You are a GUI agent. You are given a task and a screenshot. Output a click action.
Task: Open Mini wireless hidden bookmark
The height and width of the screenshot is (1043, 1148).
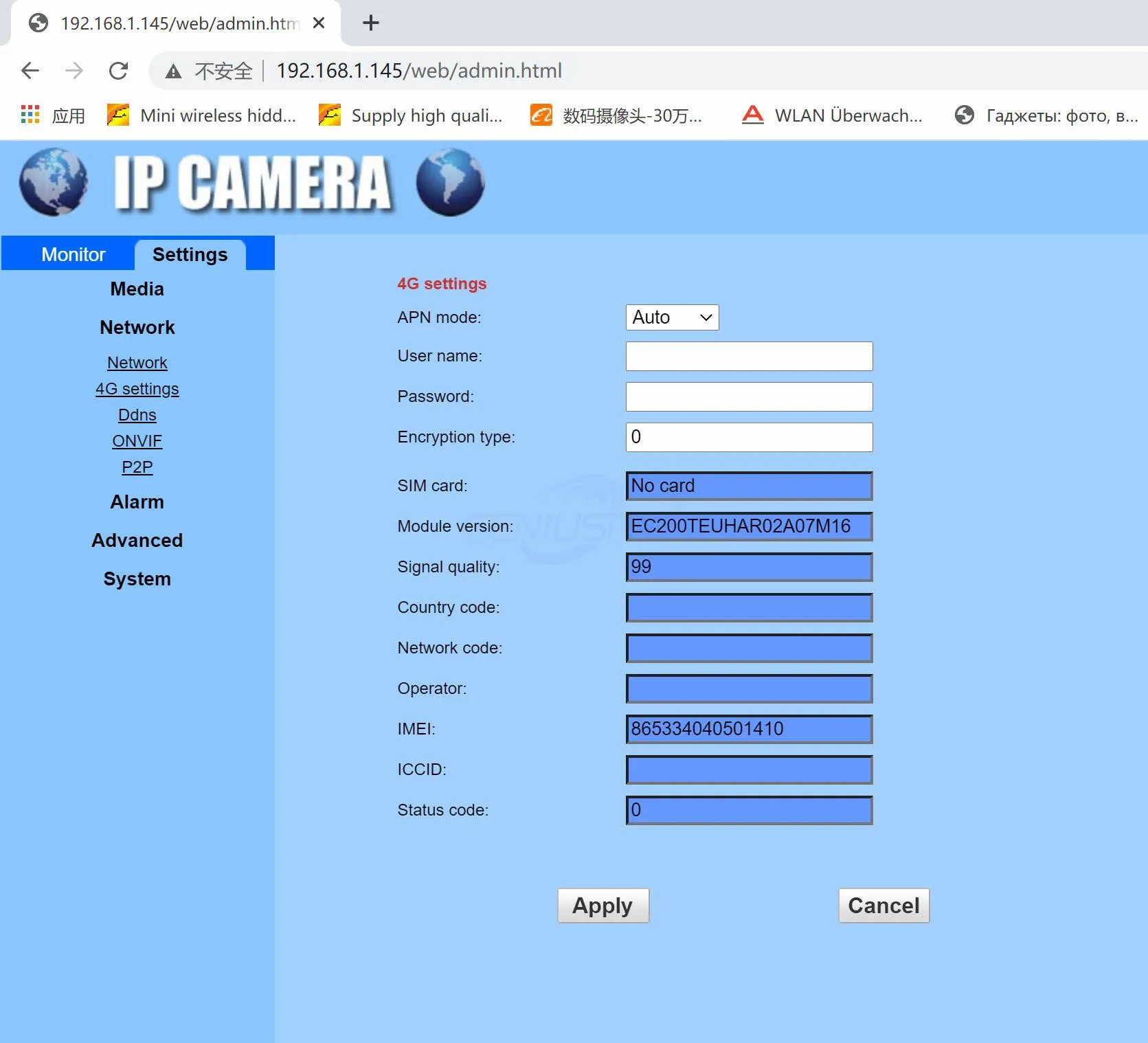[202, 115]
